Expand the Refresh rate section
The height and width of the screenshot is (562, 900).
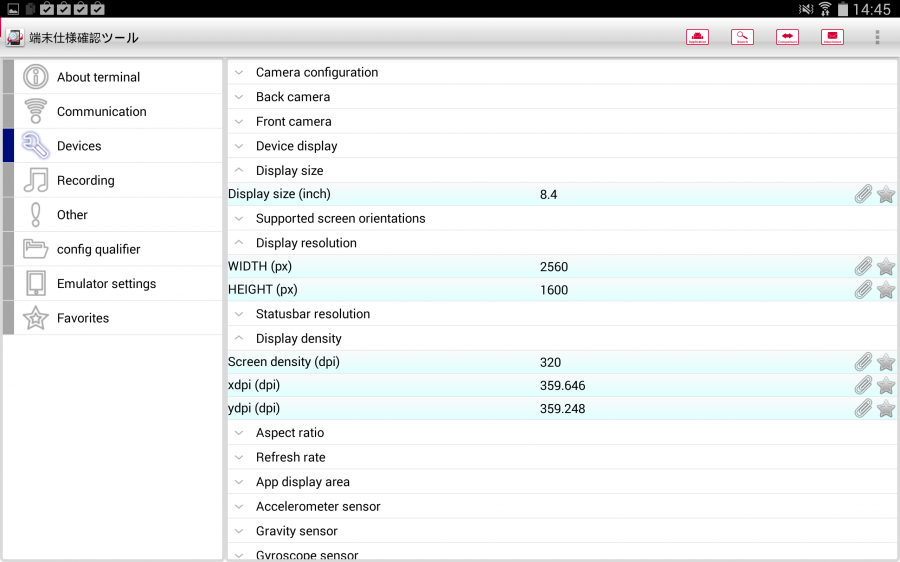click(x=290, y=457)
